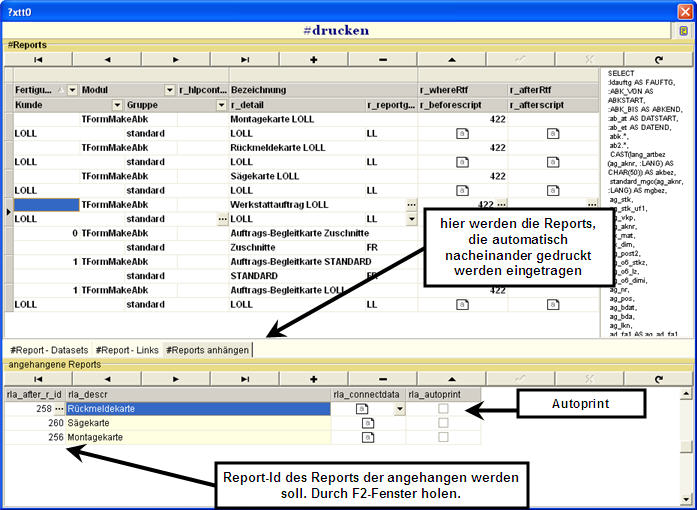
Task: Click next record arrow in Reports toolbar
Action: tap(176, 60)
